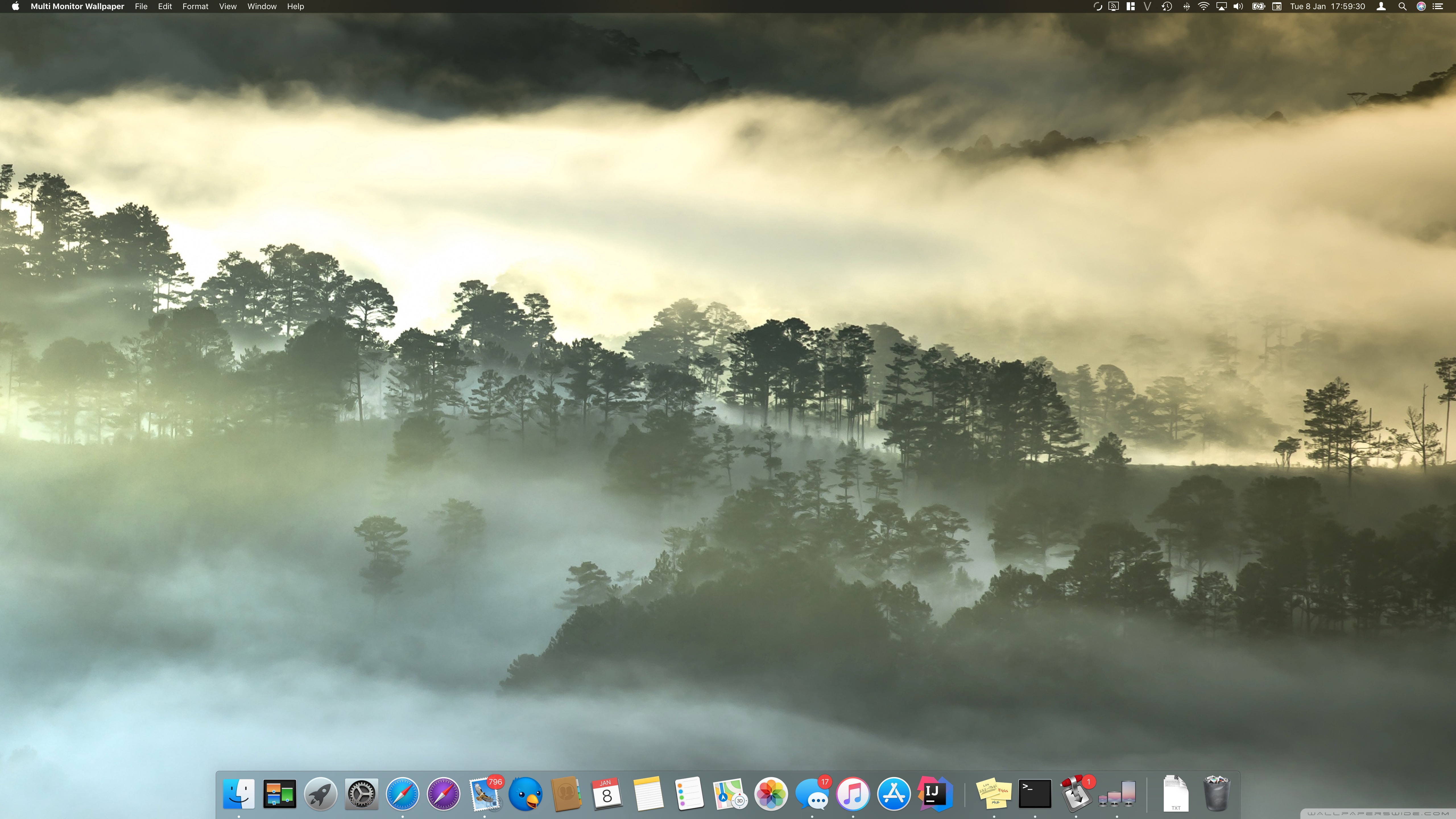Click the date and time clock
This screenshot has height=819, width=1456.
(1328, 6)
